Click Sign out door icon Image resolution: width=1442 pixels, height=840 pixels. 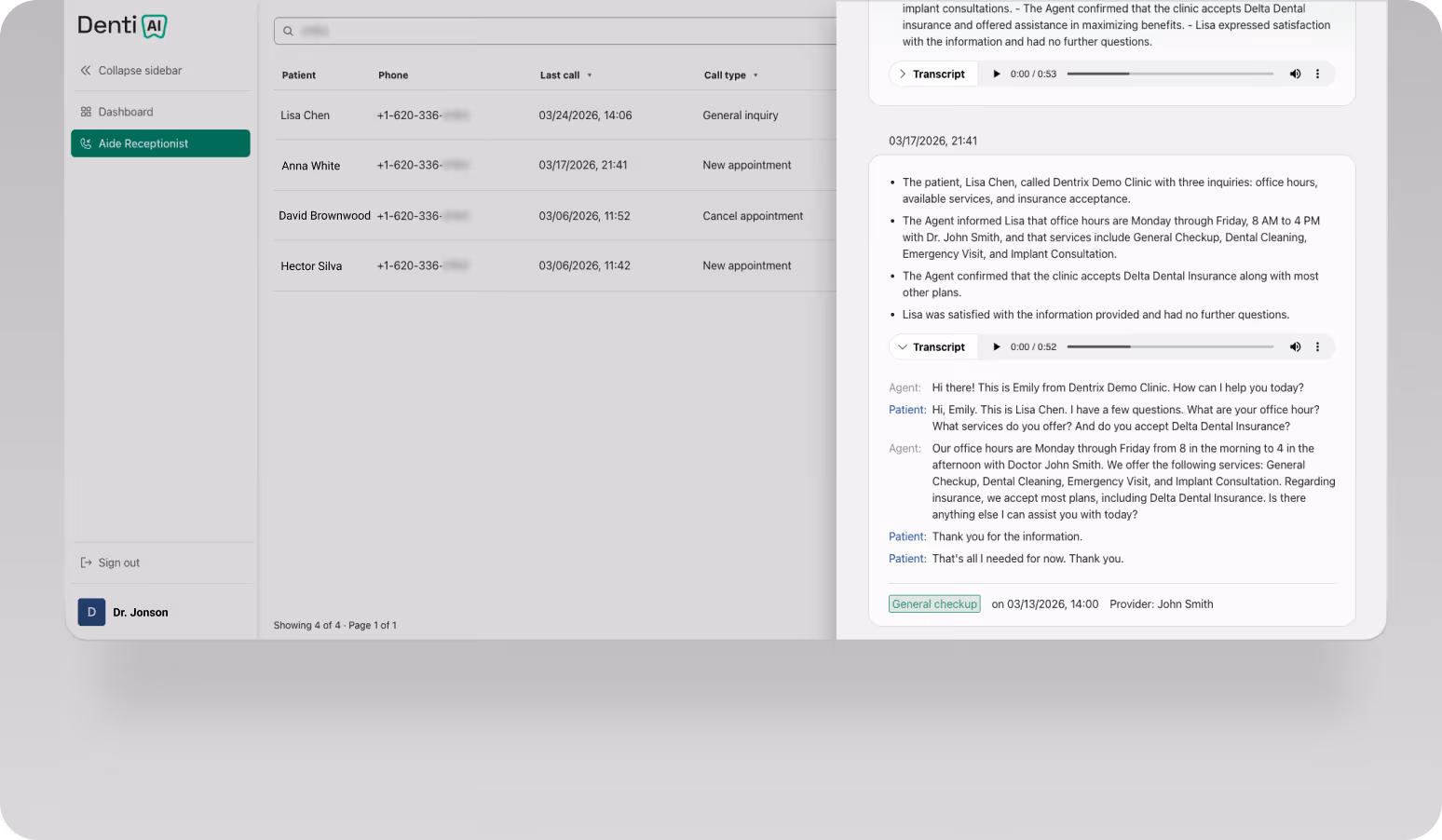pos(87,563)
